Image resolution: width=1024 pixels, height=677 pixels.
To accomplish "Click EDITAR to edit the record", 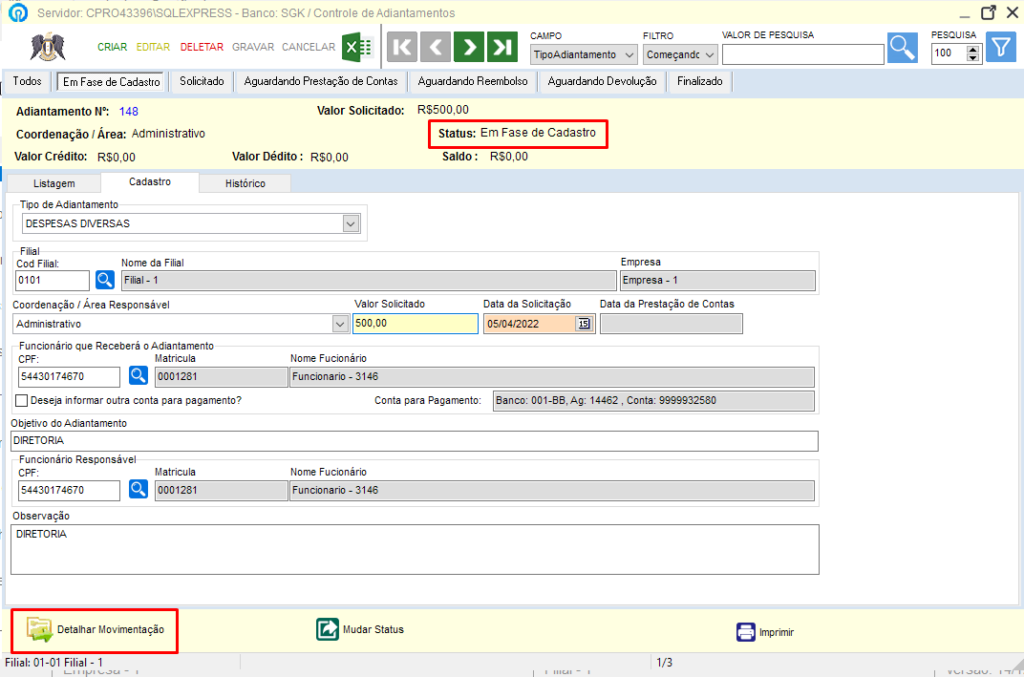I will pos(153,47).
